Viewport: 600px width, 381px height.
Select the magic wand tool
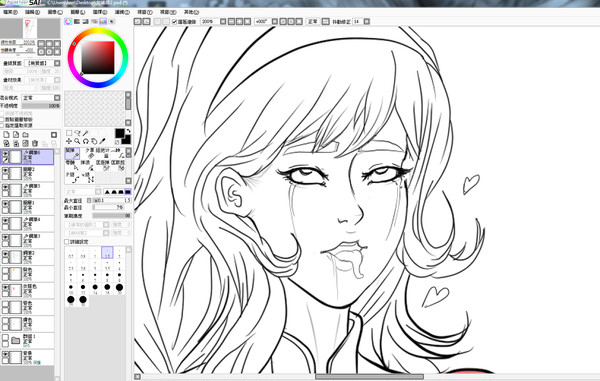click(86, 133)
